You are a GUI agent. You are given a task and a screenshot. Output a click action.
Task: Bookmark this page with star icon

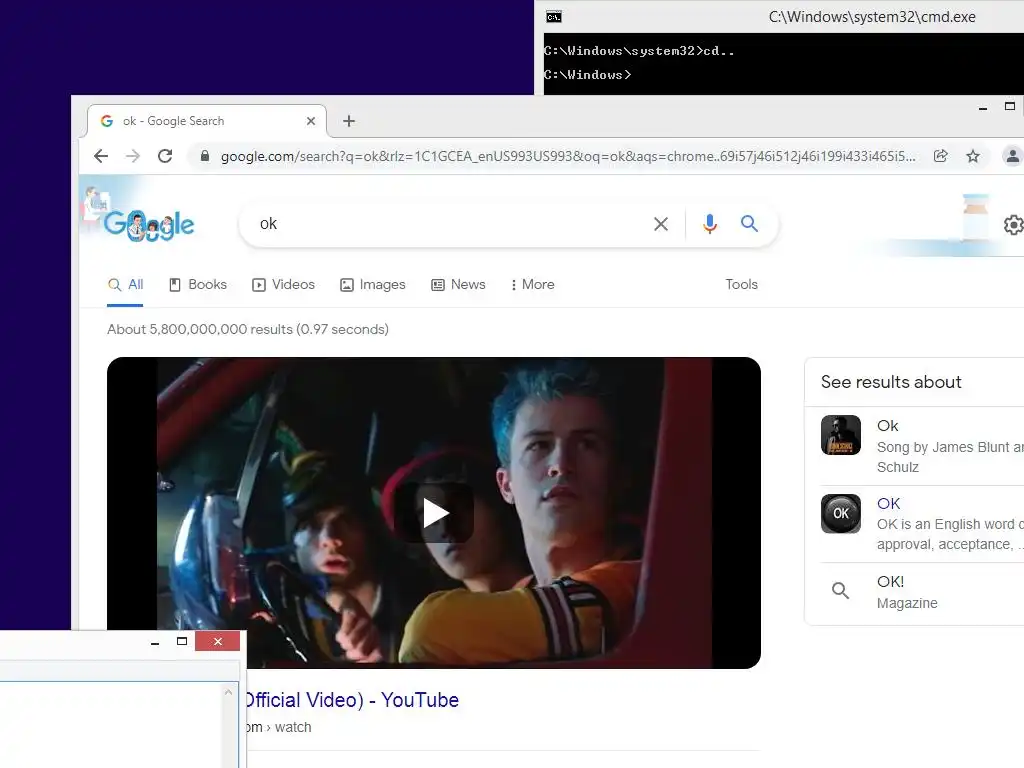(x=973, y=156)
